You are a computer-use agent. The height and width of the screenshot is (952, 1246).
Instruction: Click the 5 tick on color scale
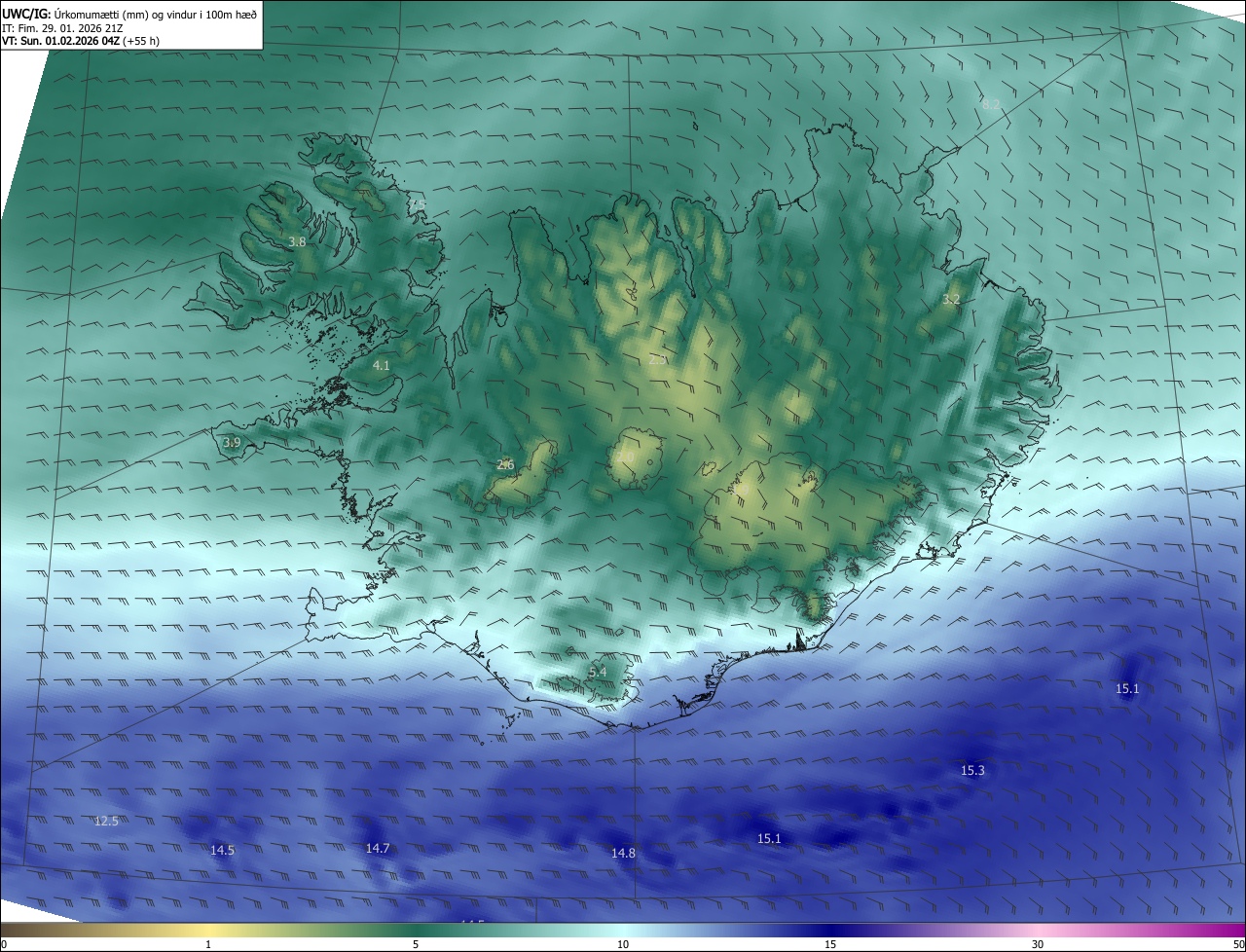[x=416, y=944]
